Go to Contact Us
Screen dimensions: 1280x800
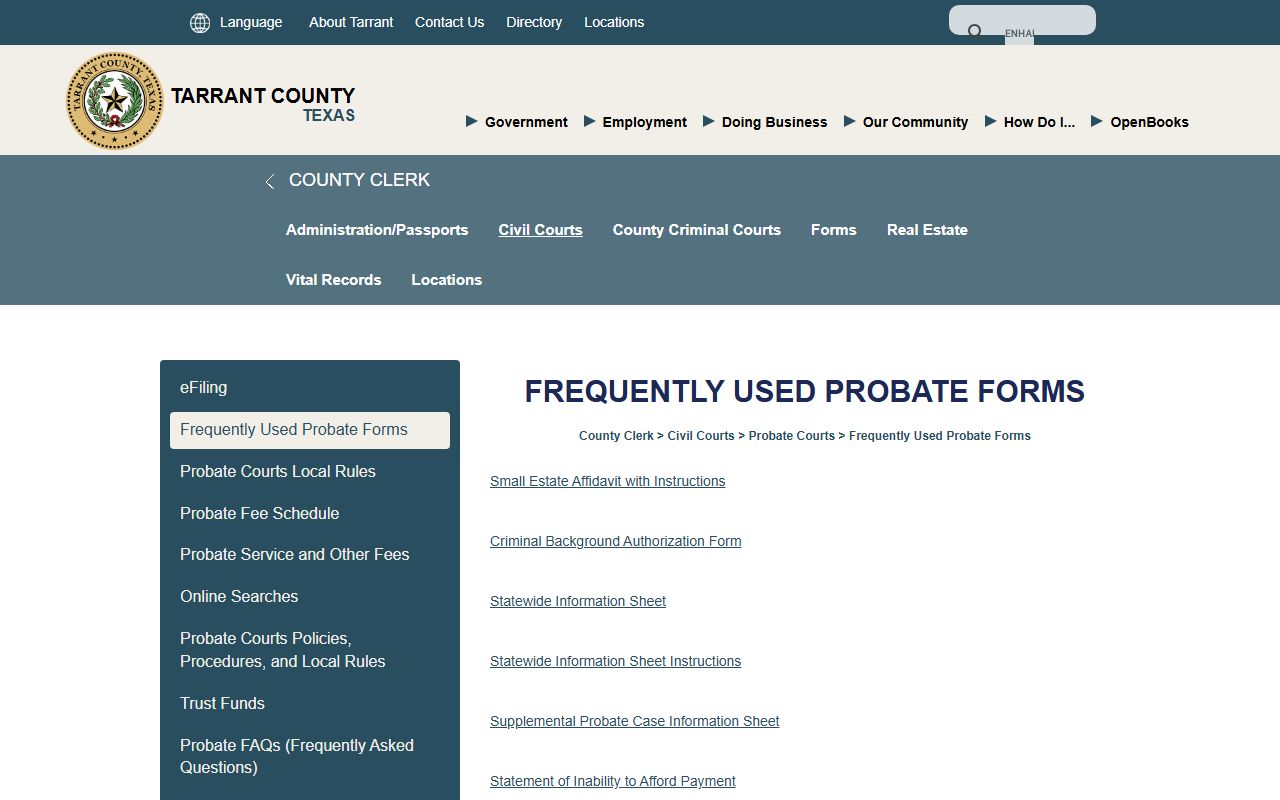[x=449, y=22]
